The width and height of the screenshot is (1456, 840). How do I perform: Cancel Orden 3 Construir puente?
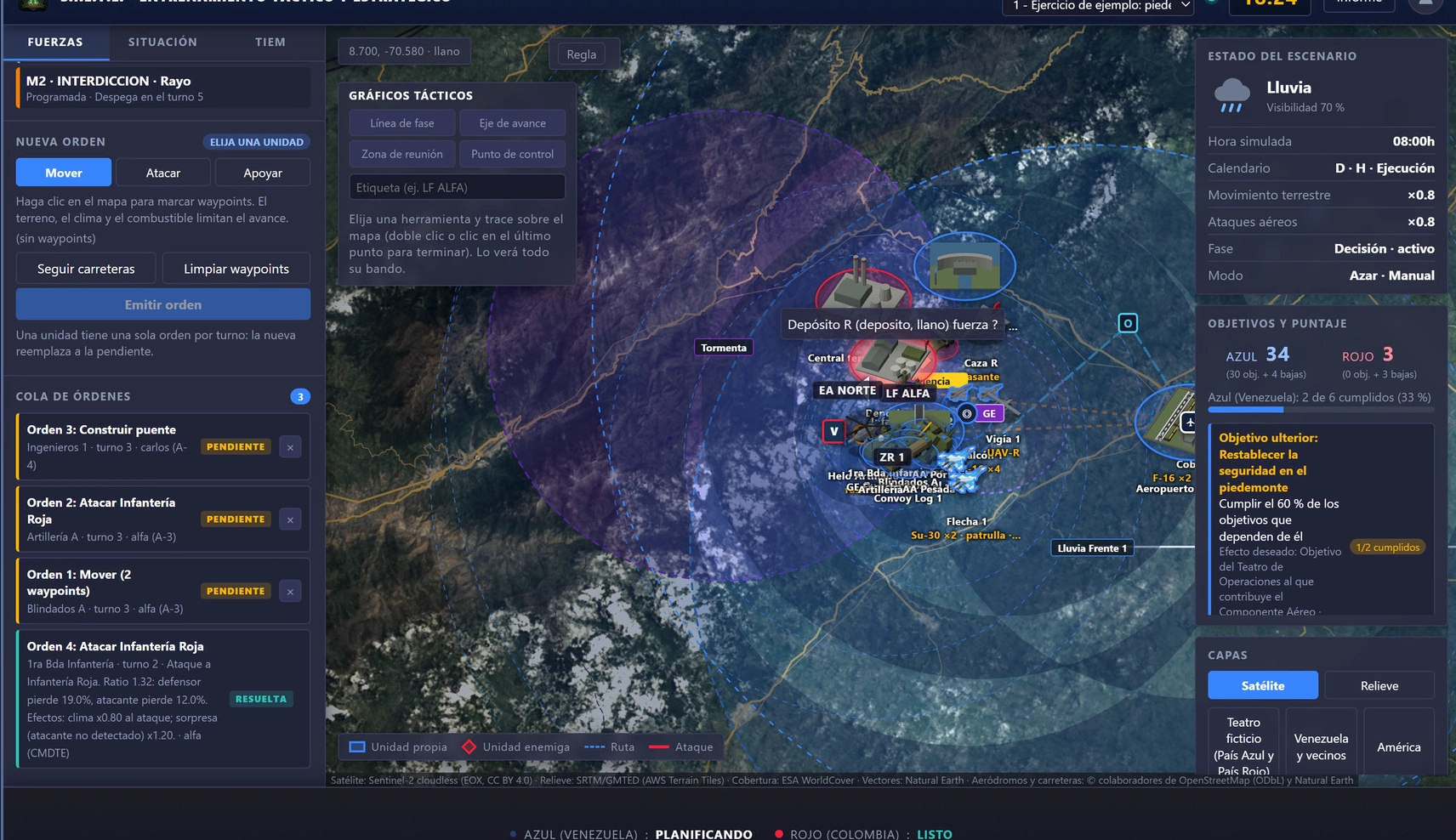coord(290,447)
